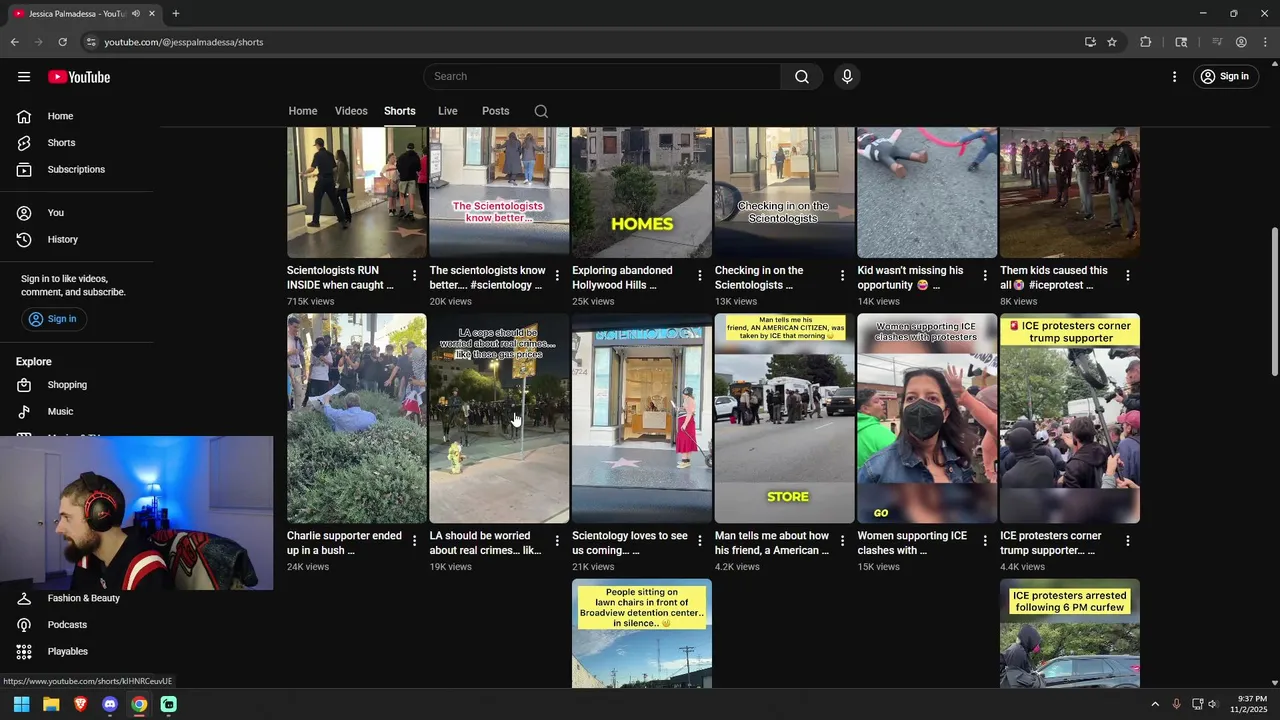The image size is (1280, 720).
Task: Search within channel using magnifier icon
Action: 541,111
